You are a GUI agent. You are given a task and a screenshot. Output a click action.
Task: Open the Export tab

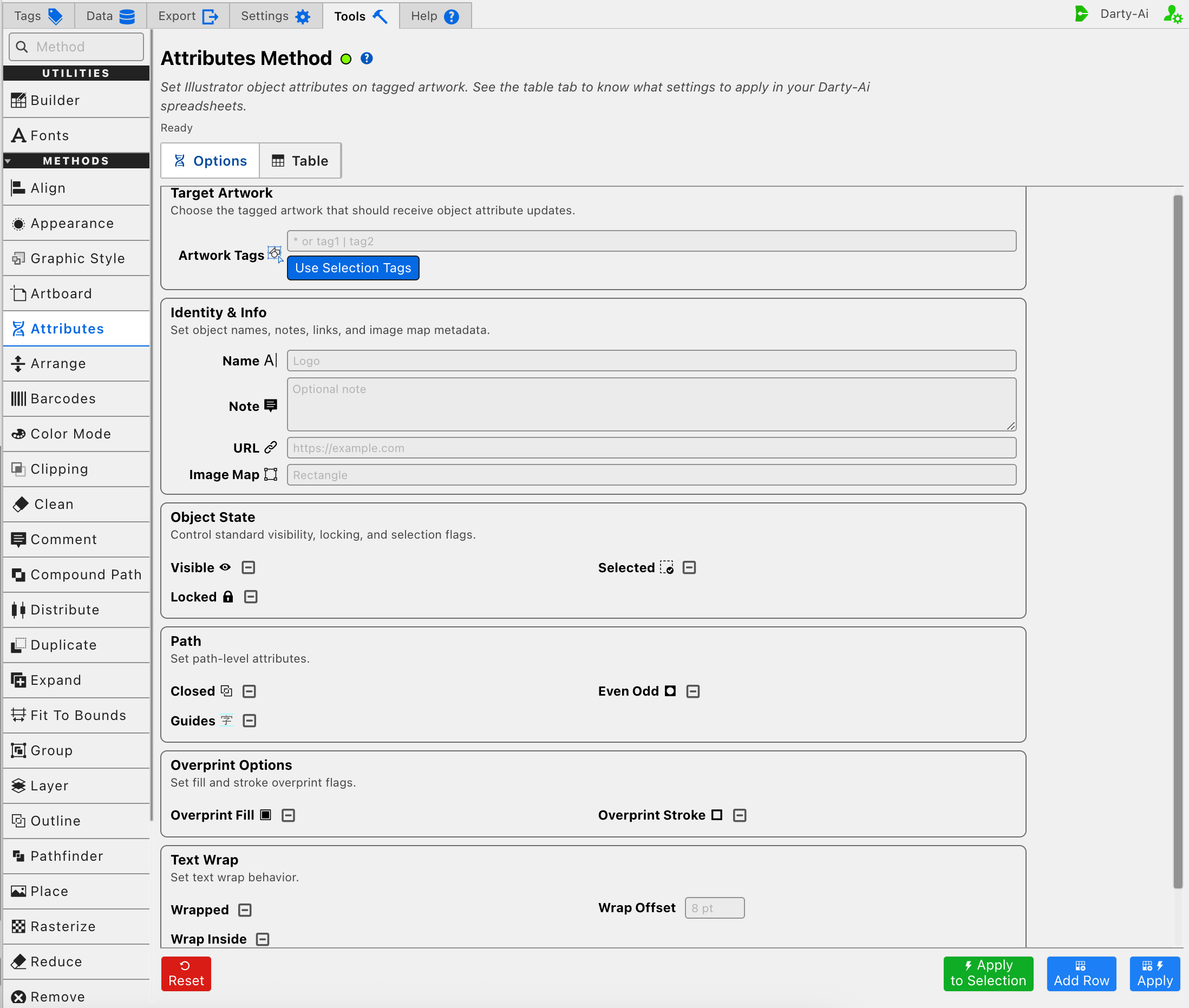tap(188, 16)
